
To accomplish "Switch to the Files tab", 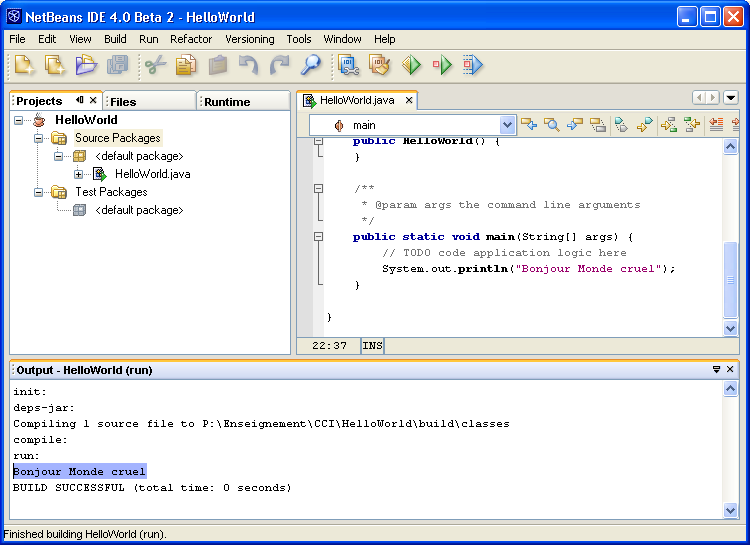I will [x=150, y=101].
